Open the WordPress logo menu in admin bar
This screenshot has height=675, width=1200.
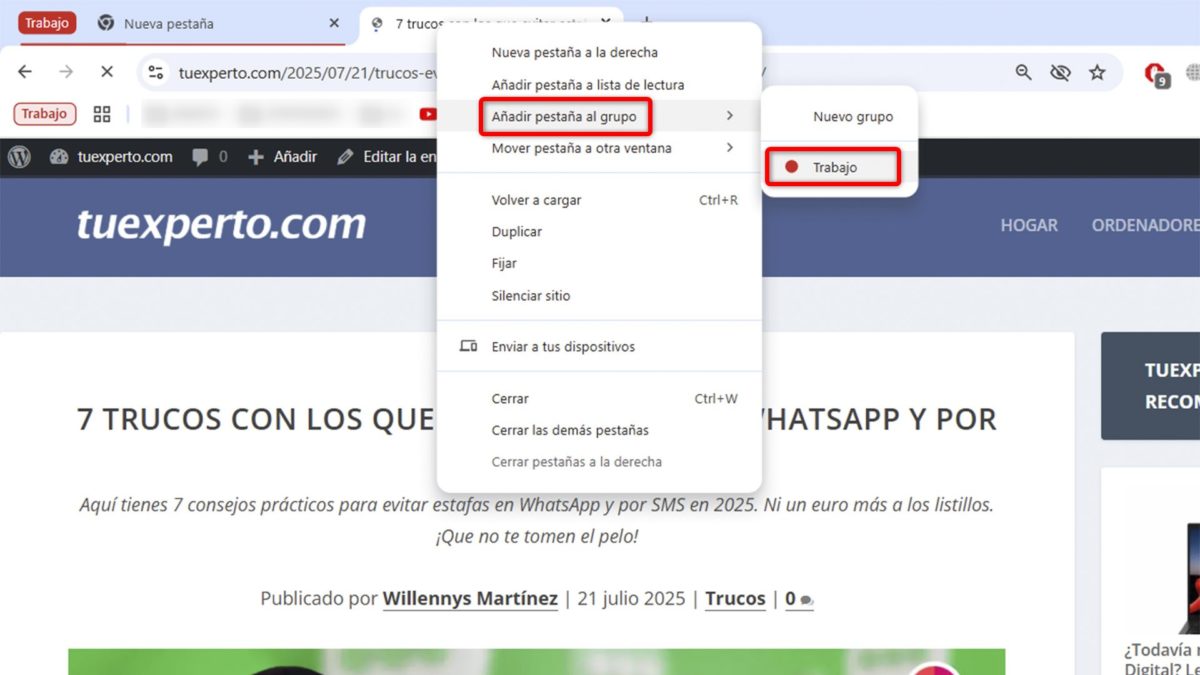(x=19, y=157)
